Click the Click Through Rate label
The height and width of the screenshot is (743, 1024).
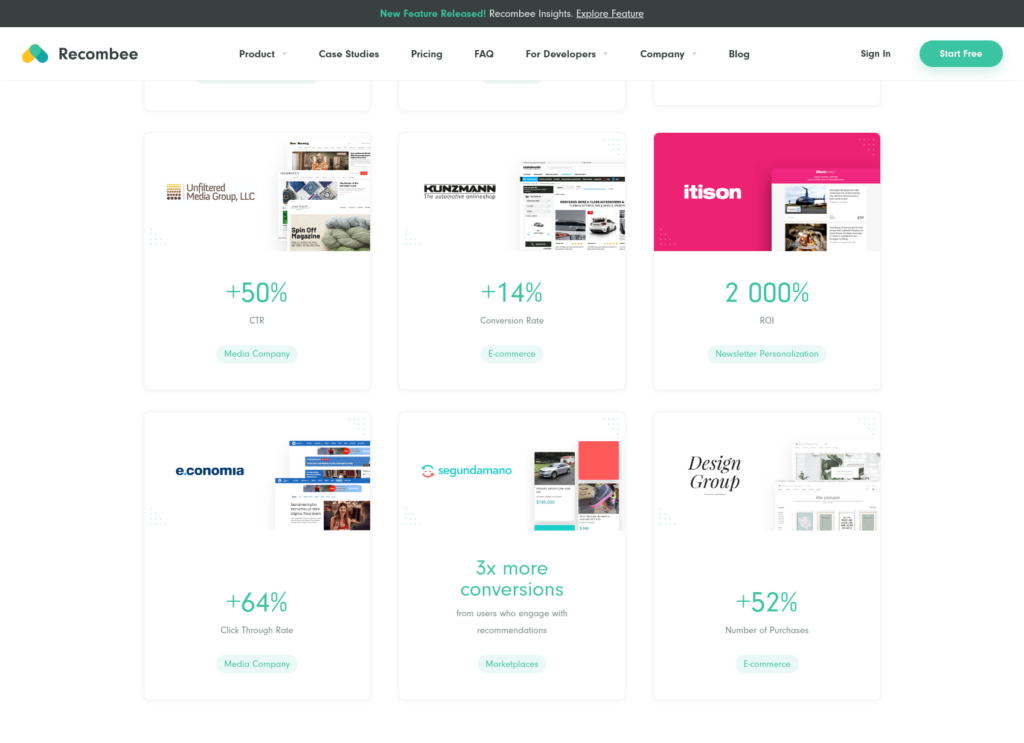(x=257, y=630)
